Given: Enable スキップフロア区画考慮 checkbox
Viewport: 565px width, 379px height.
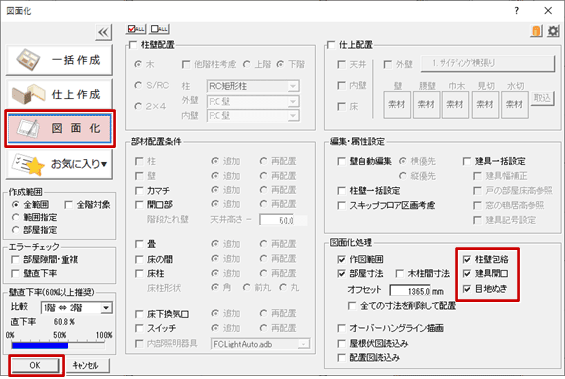Looking at the screenshot, I should coord(341,206).
